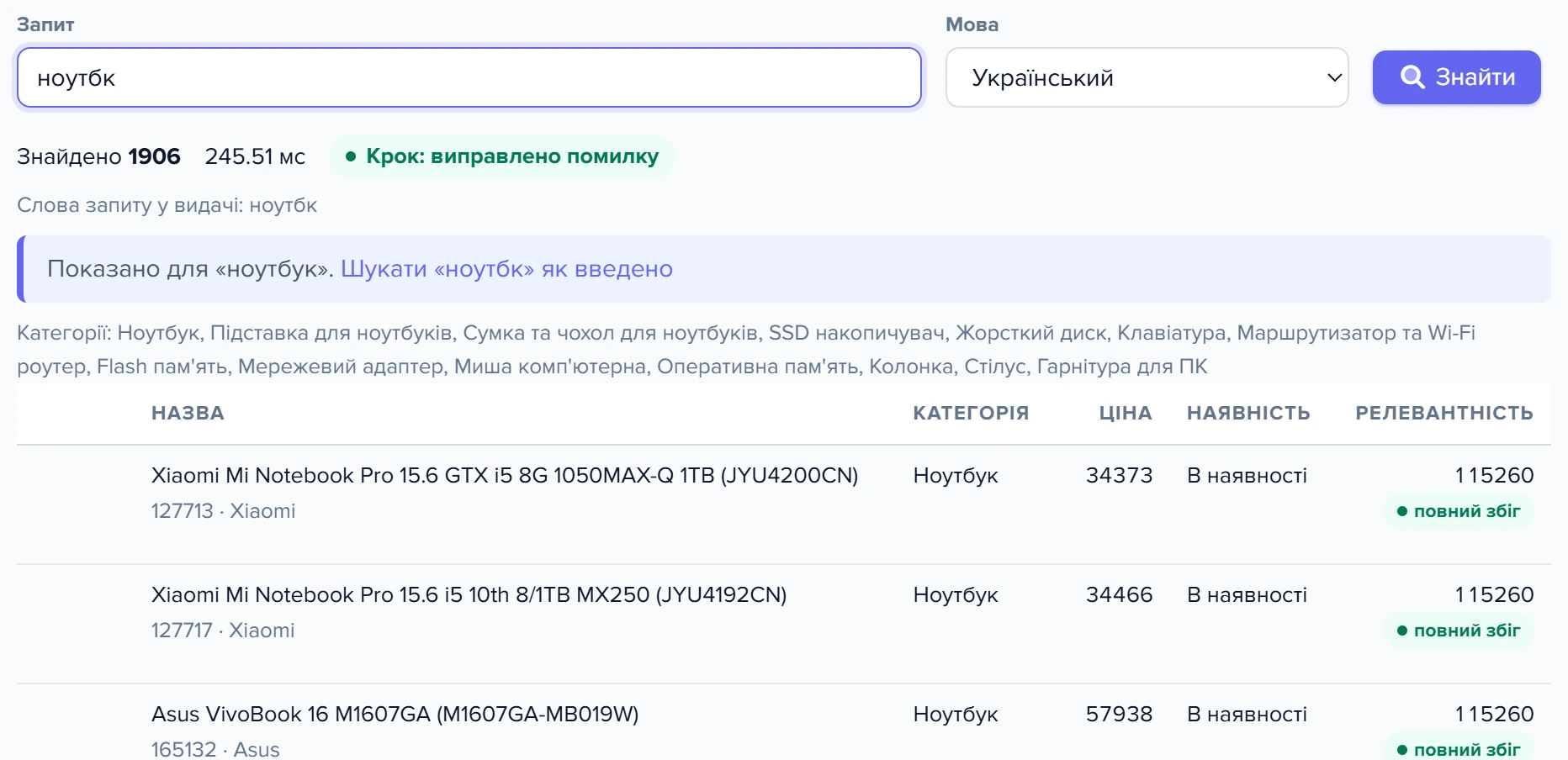Screen dimensions: 1568x760
Task: Click the Знайти search button
Action: point(1457,77)
